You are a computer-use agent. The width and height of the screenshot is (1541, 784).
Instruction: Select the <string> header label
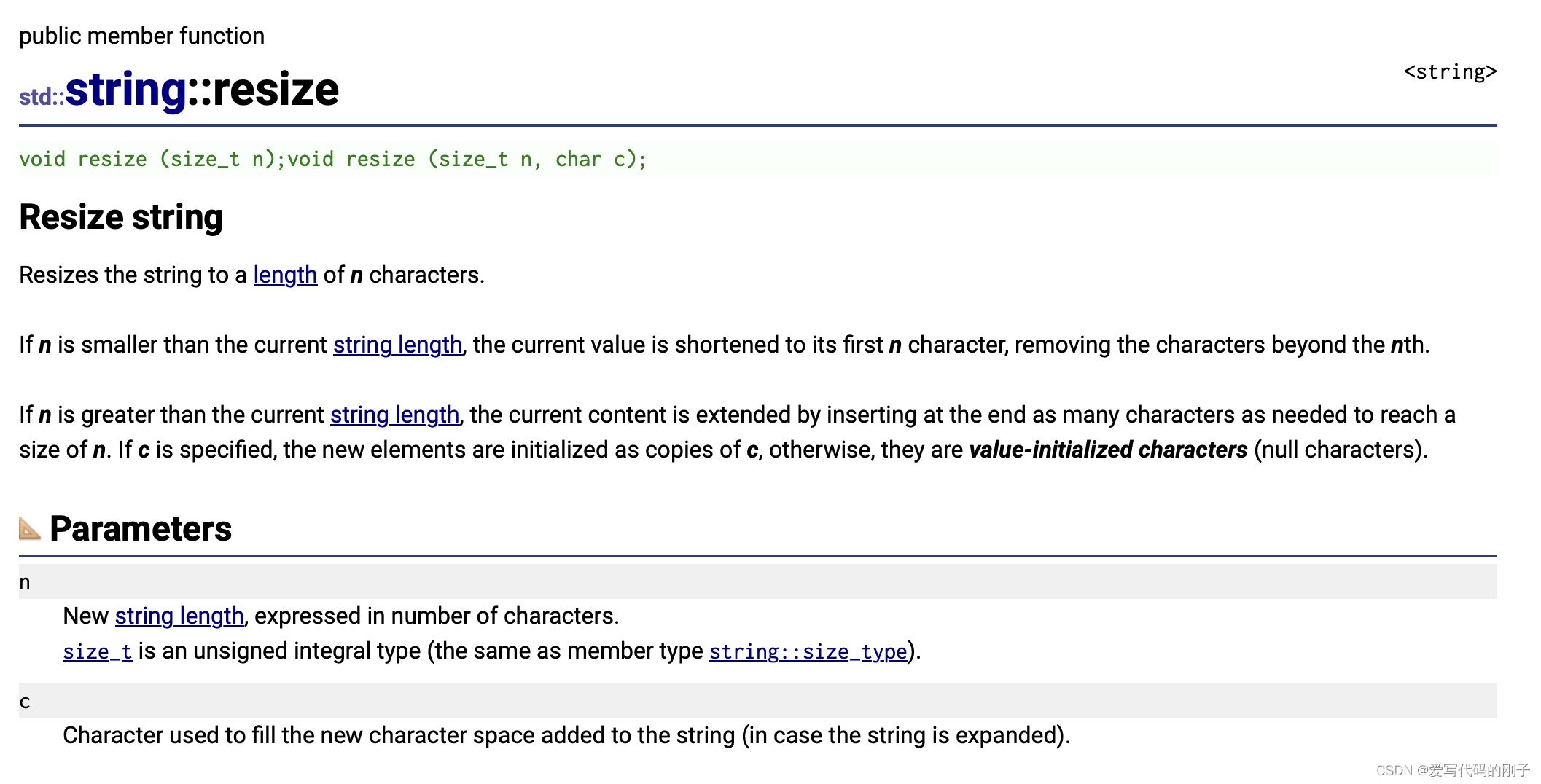tap(1450, 72)
